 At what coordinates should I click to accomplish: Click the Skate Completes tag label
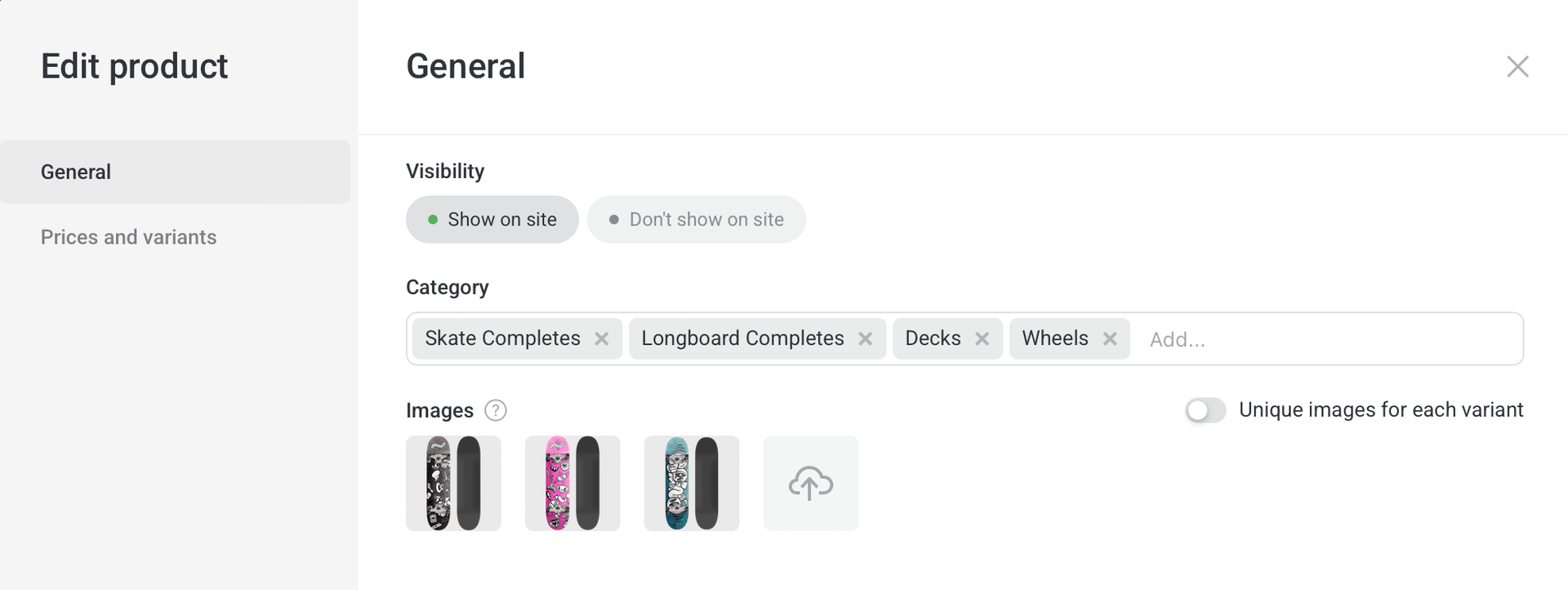coord(502,338)
